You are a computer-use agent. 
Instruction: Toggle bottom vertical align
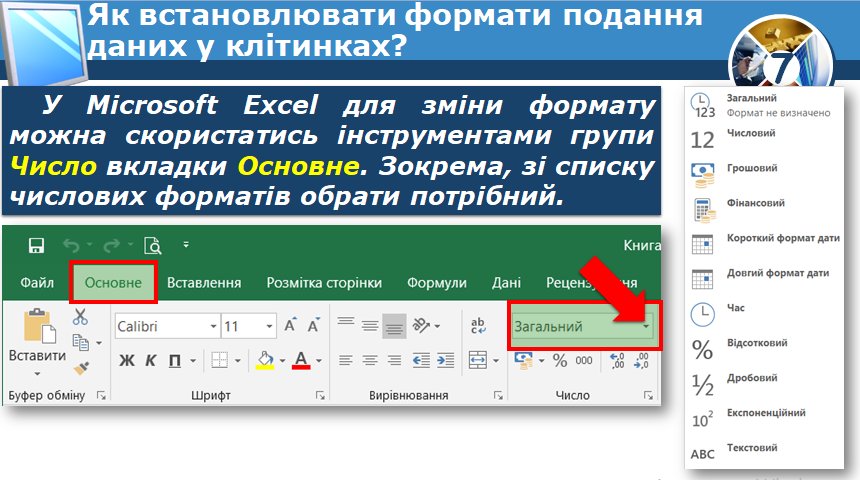[x=394, y=326]
